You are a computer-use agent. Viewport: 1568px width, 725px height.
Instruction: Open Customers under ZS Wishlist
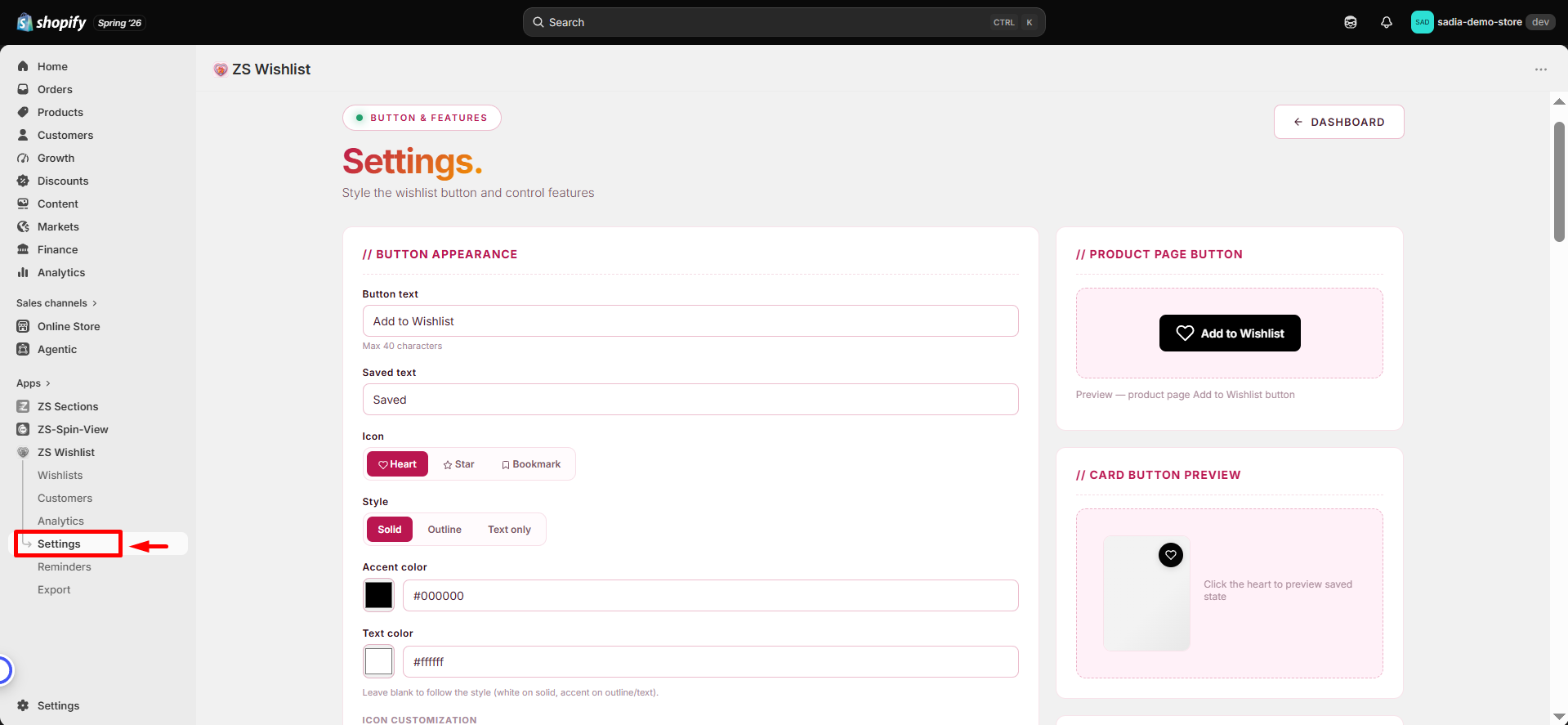[65, 498]
